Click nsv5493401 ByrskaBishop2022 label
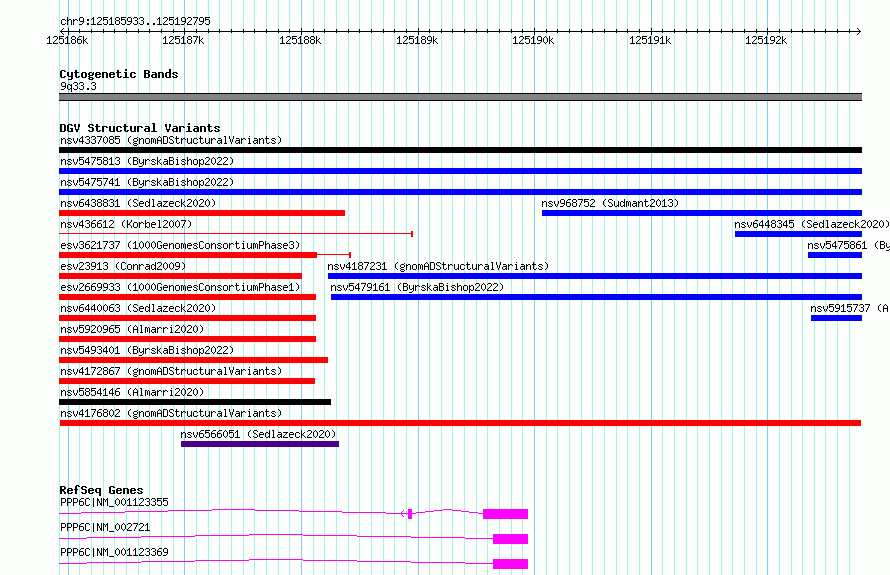890x575 pixels. point(147,350)
